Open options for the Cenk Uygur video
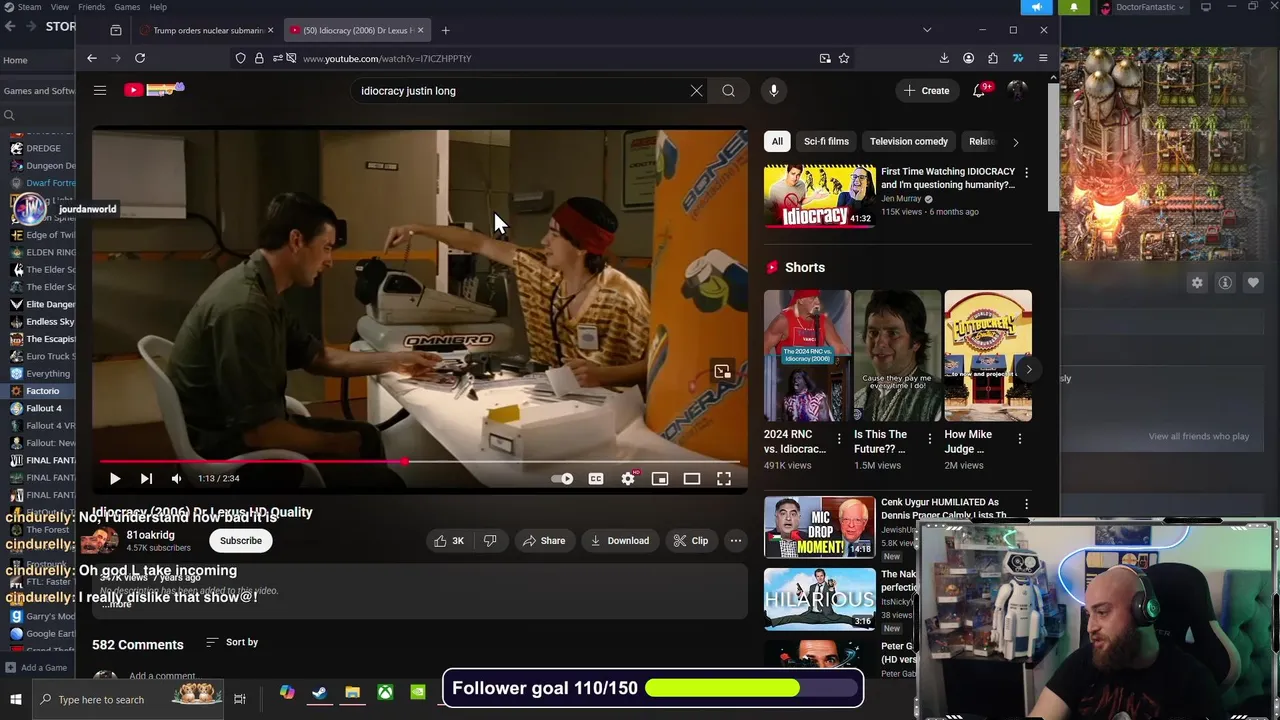This screenshot has height=720, width=1280. (x=1026, y=504)
